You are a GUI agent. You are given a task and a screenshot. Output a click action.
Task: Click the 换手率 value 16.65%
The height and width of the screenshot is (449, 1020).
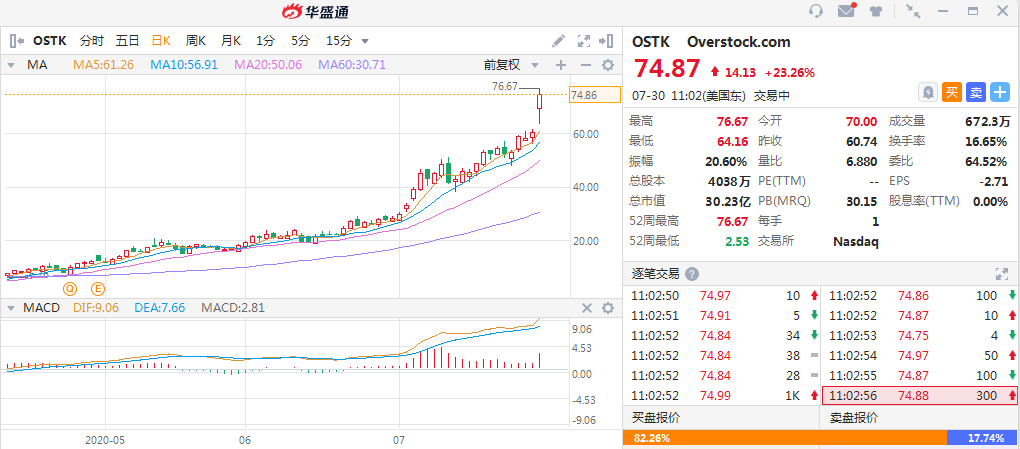tap(987, 141)
